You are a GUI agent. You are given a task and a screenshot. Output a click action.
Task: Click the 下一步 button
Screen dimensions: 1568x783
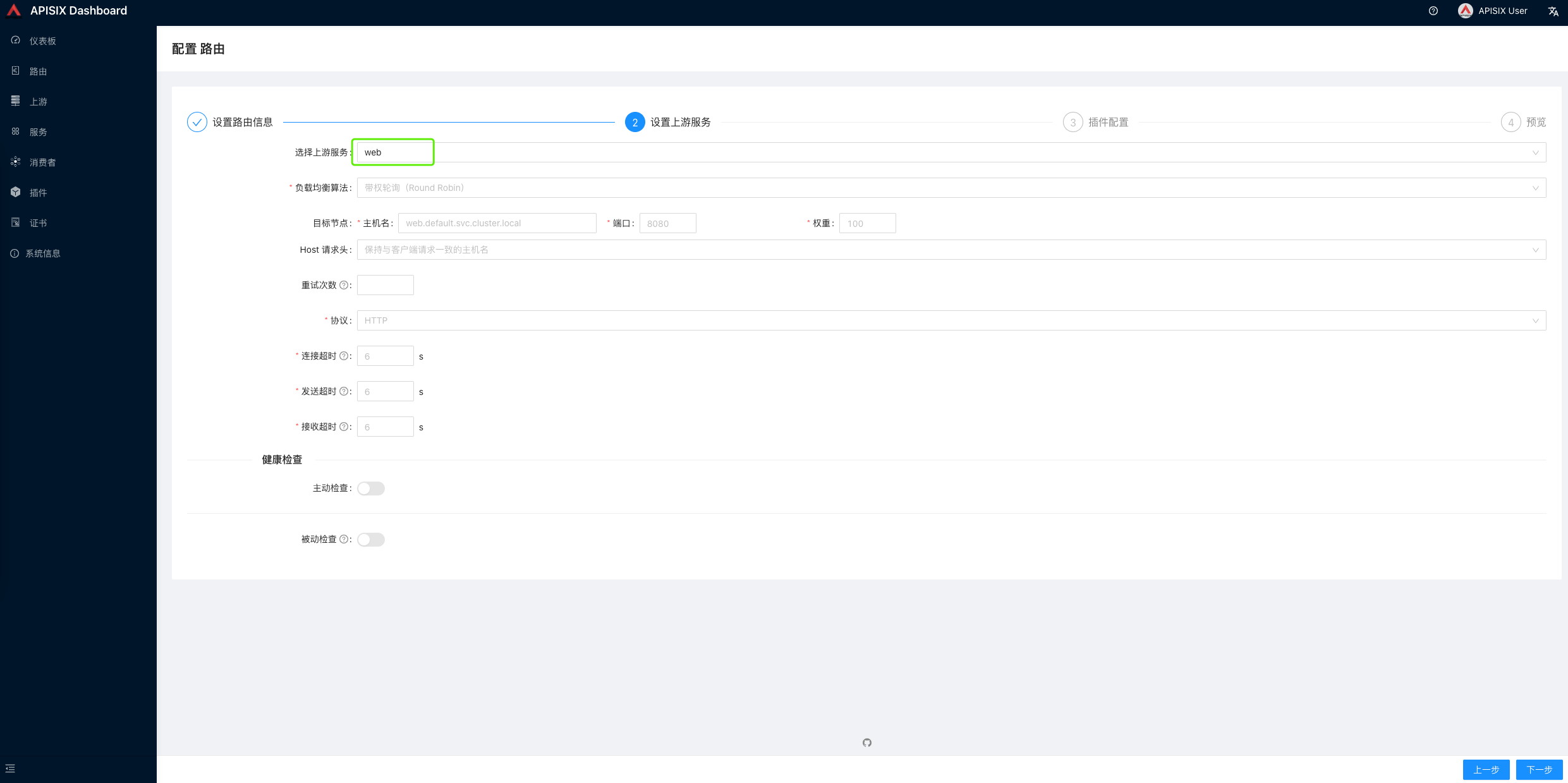coord(1539,769)
